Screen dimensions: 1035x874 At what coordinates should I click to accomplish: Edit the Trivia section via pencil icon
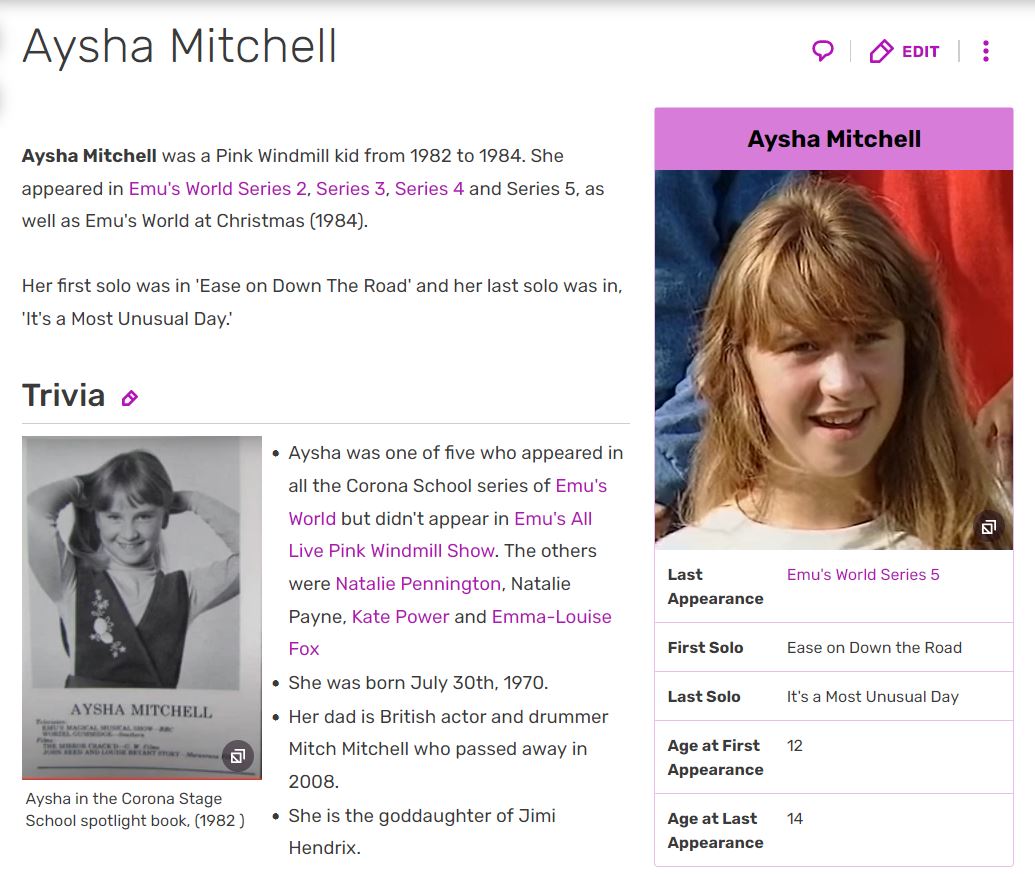(130, 397)
